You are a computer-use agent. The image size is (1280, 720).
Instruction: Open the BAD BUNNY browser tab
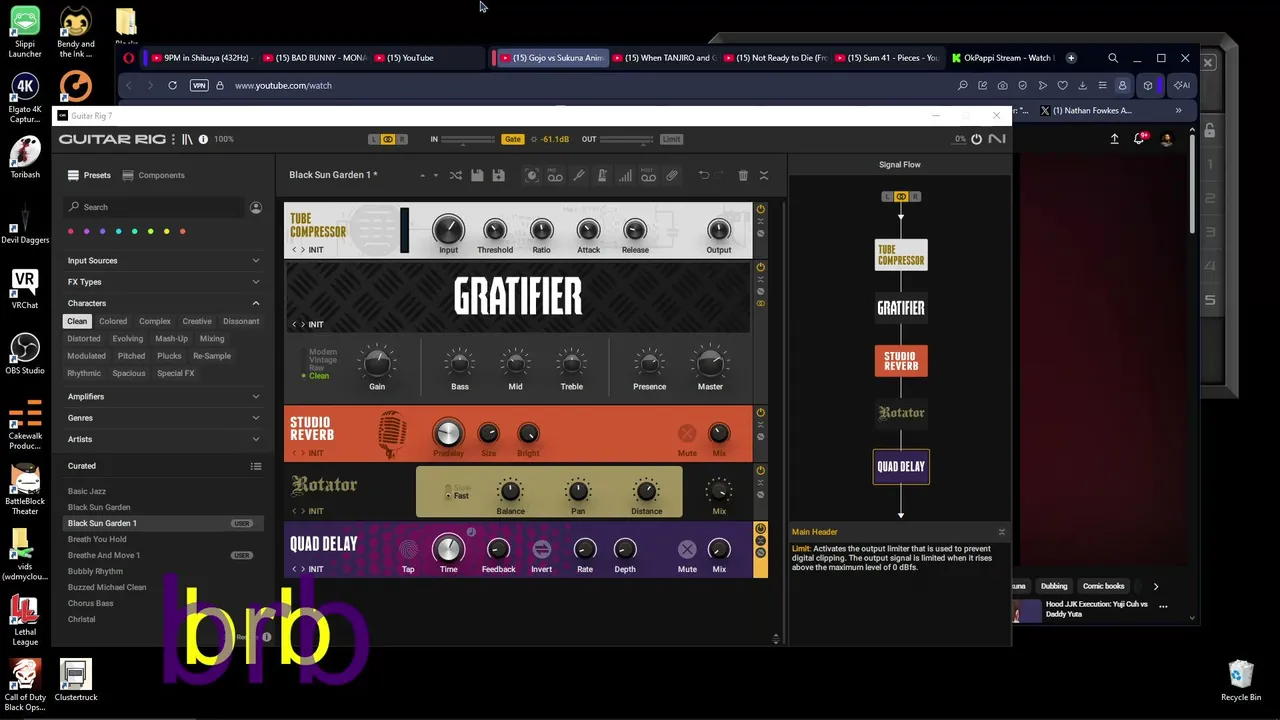coord(312,58)
